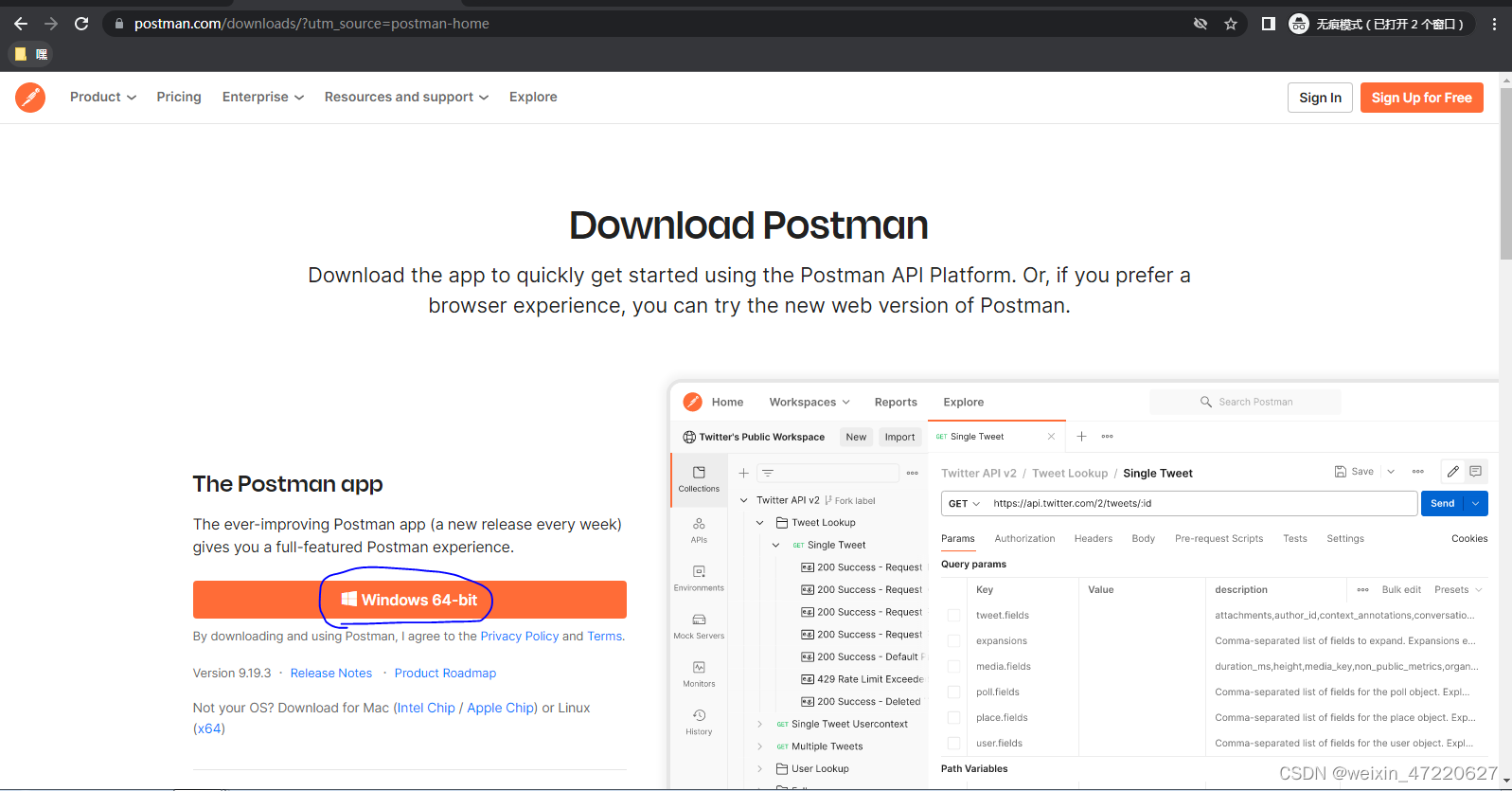
Task: Click the incognito mode profile icon
Action: [1299, 24]
